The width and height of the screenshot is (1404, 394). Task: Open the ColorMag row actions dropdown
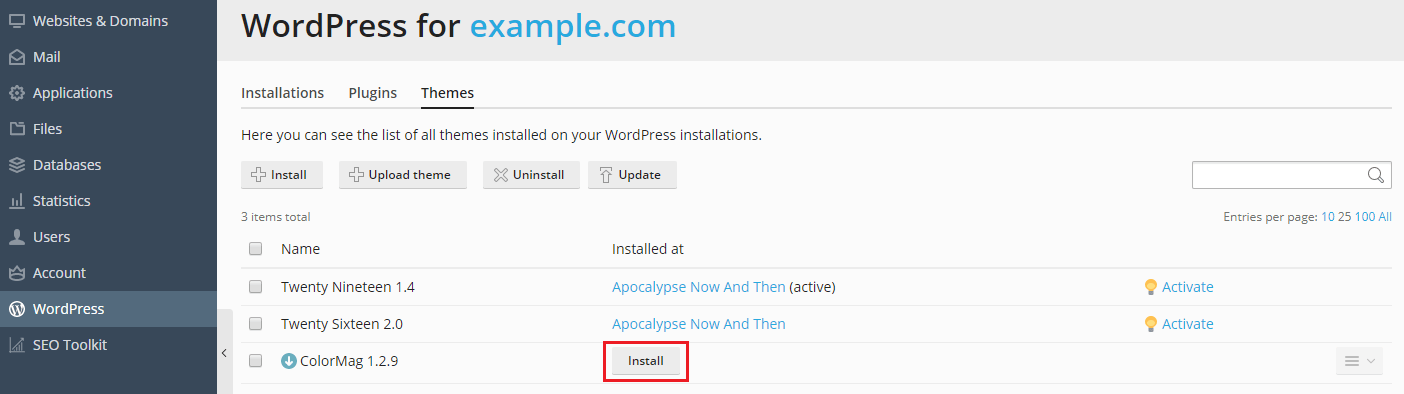pyautogui.click(x=1360, y=361)
